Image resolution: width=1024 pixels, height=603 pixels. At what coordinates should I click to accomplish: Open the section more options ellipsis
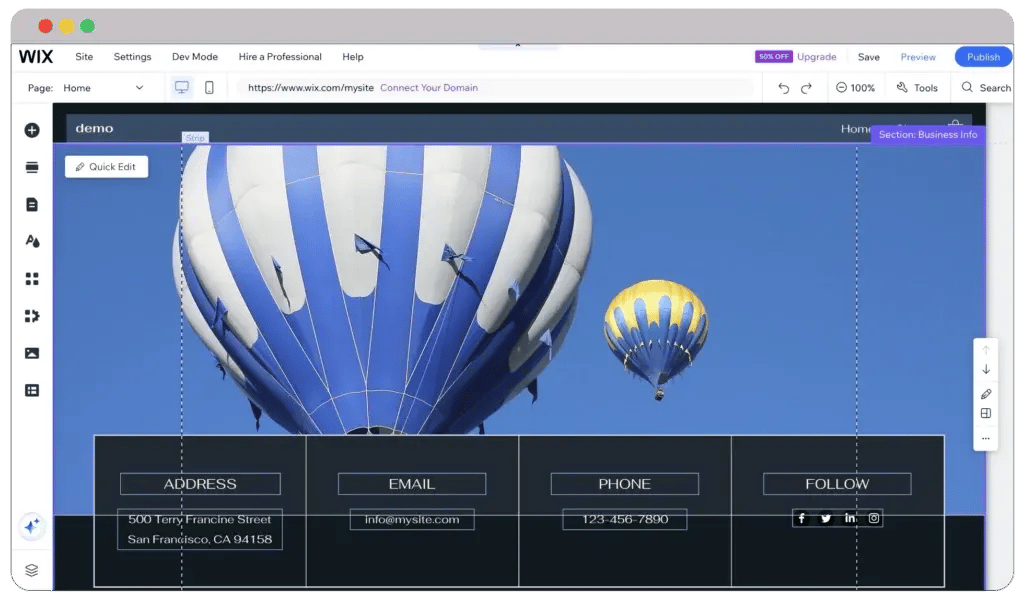[986, 438]
